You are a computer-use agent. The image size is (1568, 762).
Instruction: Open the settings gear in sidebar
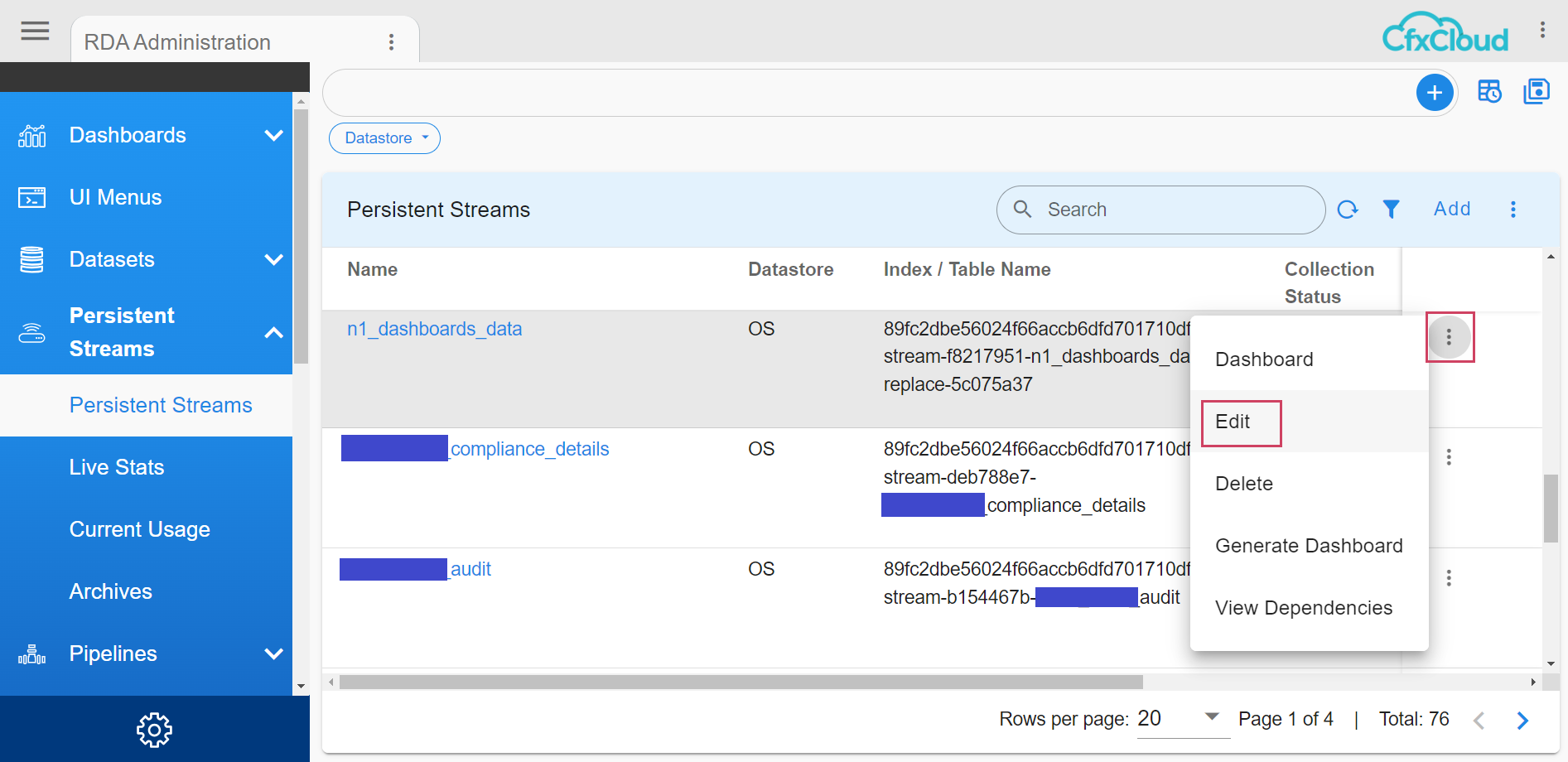point(154,730)
